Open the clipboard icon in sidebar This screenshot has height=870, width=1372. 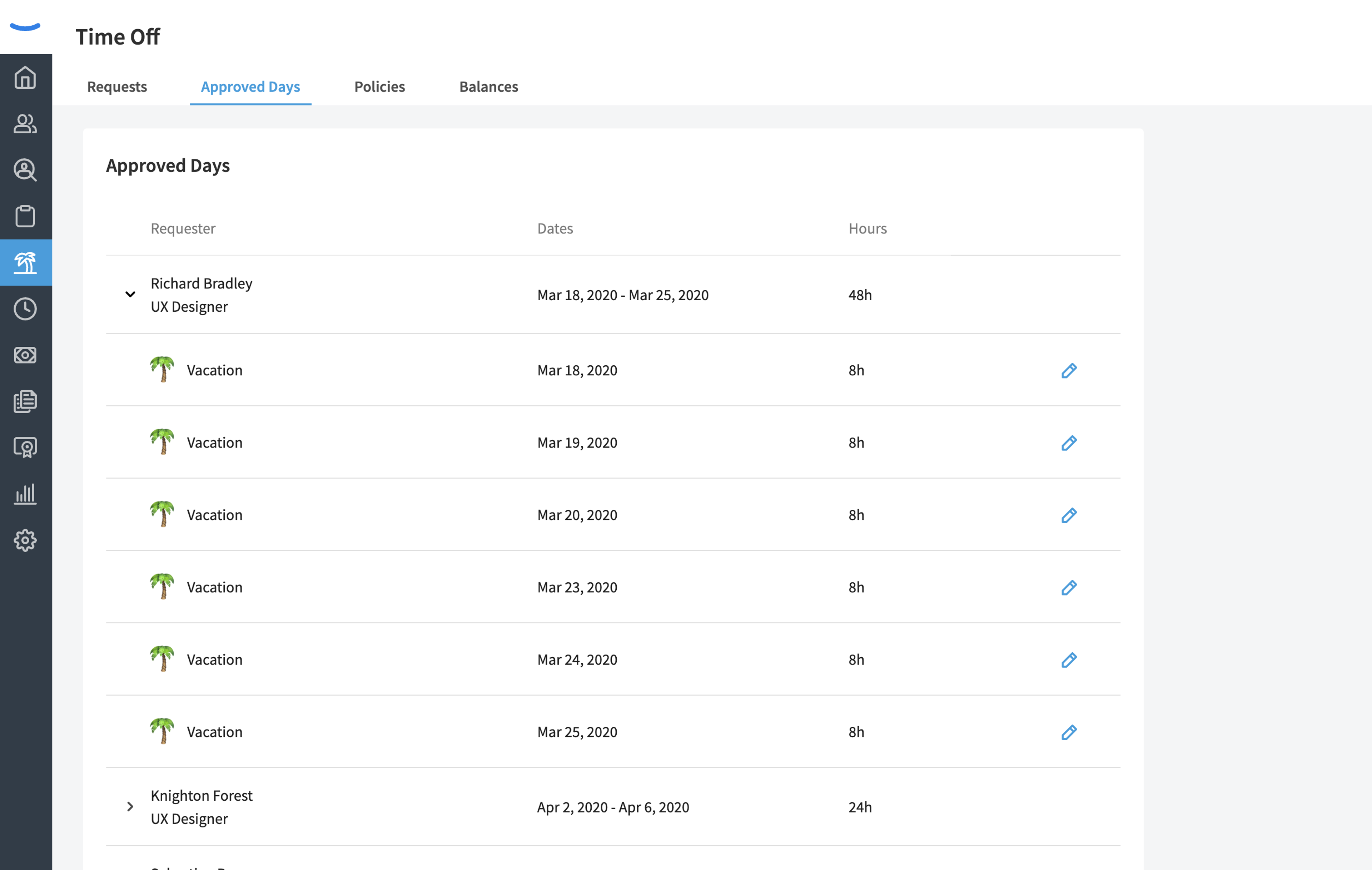(25, 216)
